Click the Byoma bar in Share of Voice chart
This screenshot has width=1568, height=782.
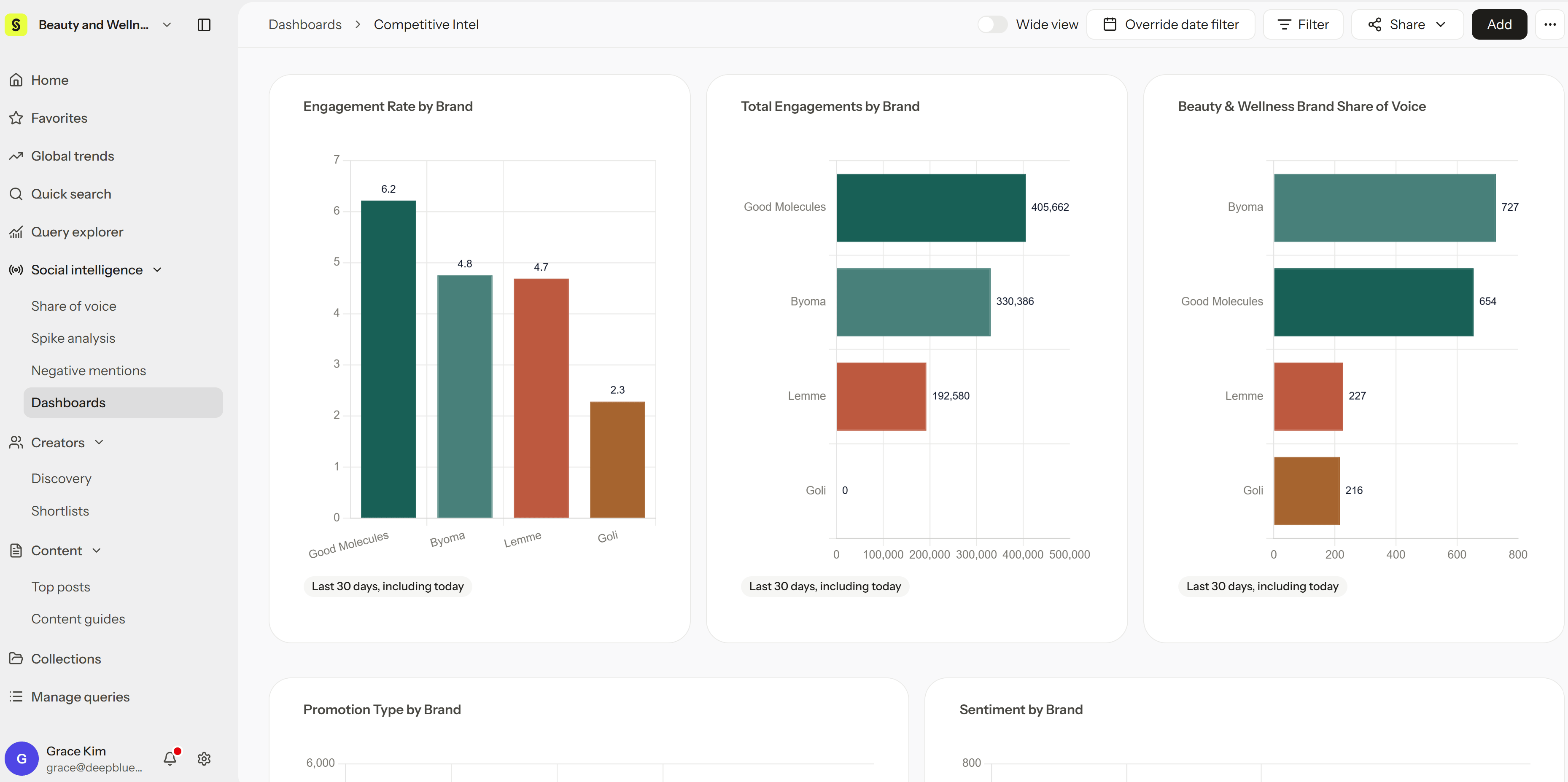click(x=1385, y=207)
